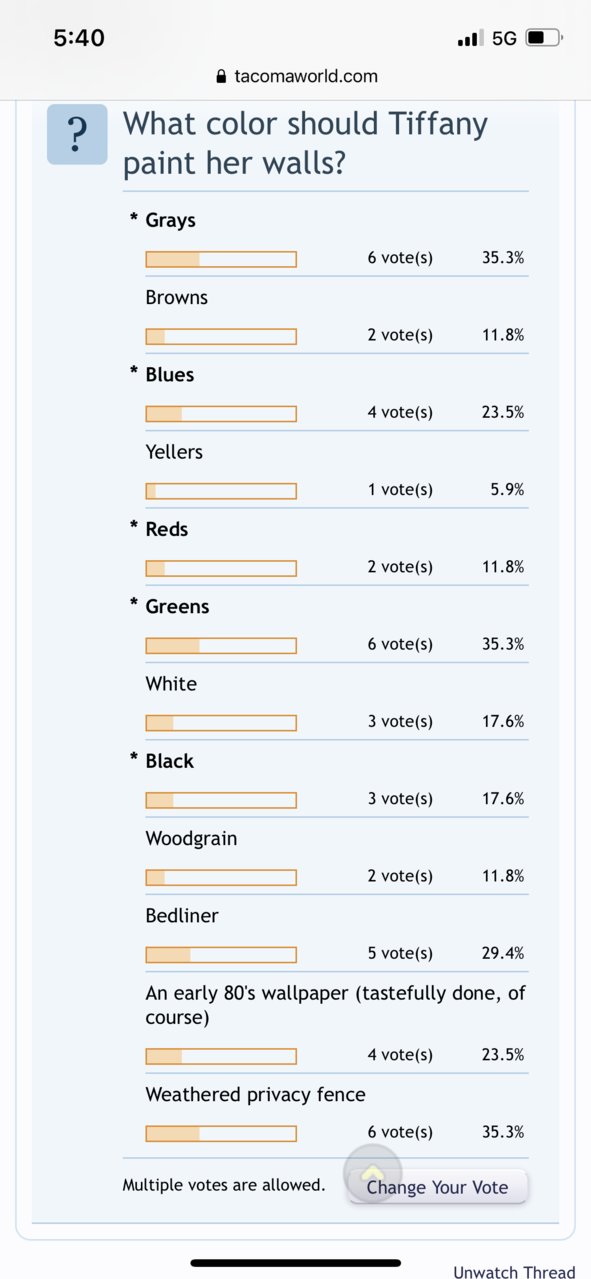Open the Unwatch Thread link

tap(514, 1272)
